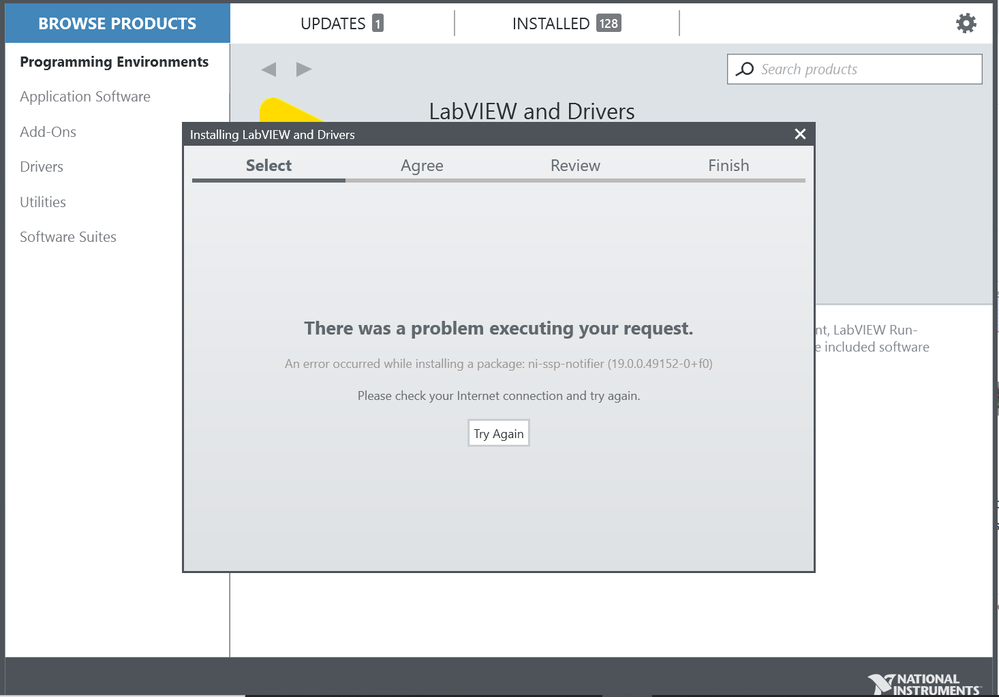Viewport: 999px width, 697px height.
Task: Switch to the Updates tab
Action: pyautogui.click(x=342, y=24)
